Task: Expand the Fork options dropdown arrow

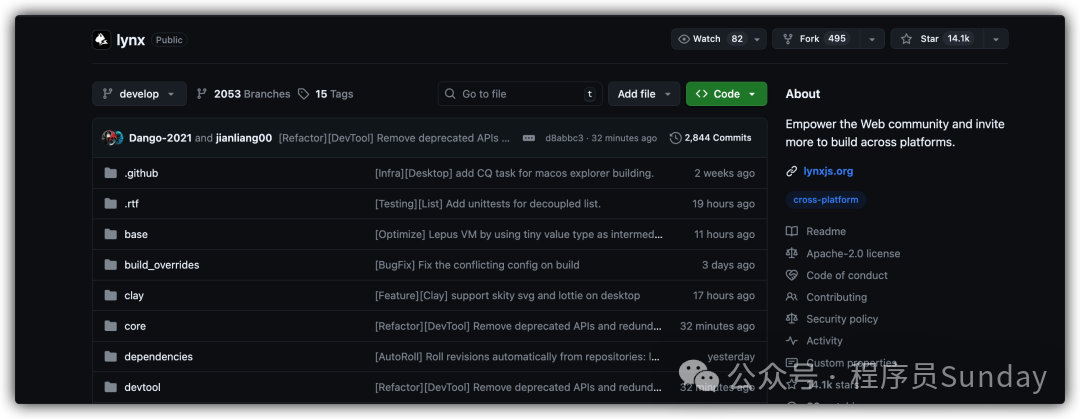Action: point(872,39)
